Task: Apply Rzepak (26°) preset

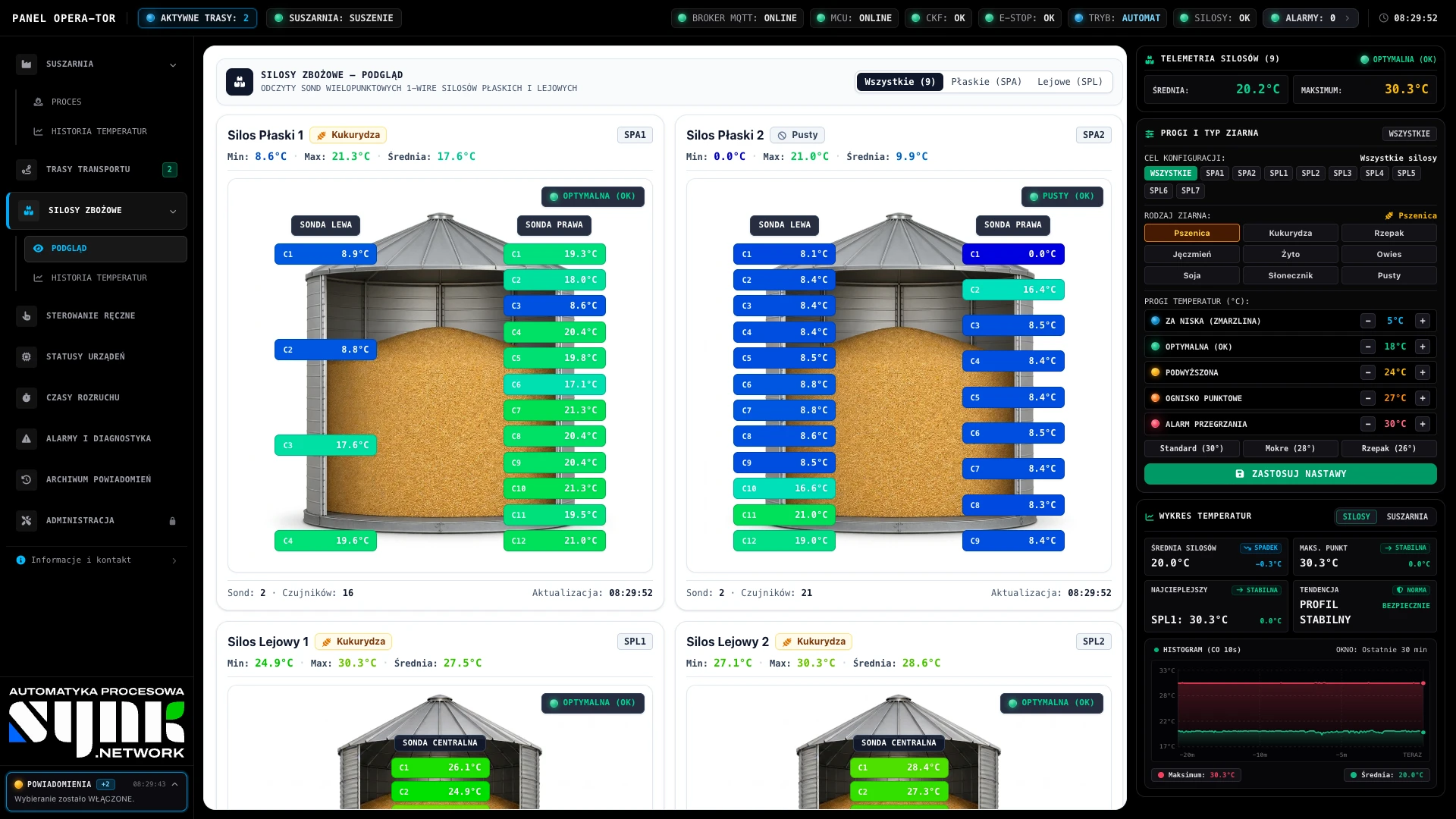Action: tap(1389, 449)
